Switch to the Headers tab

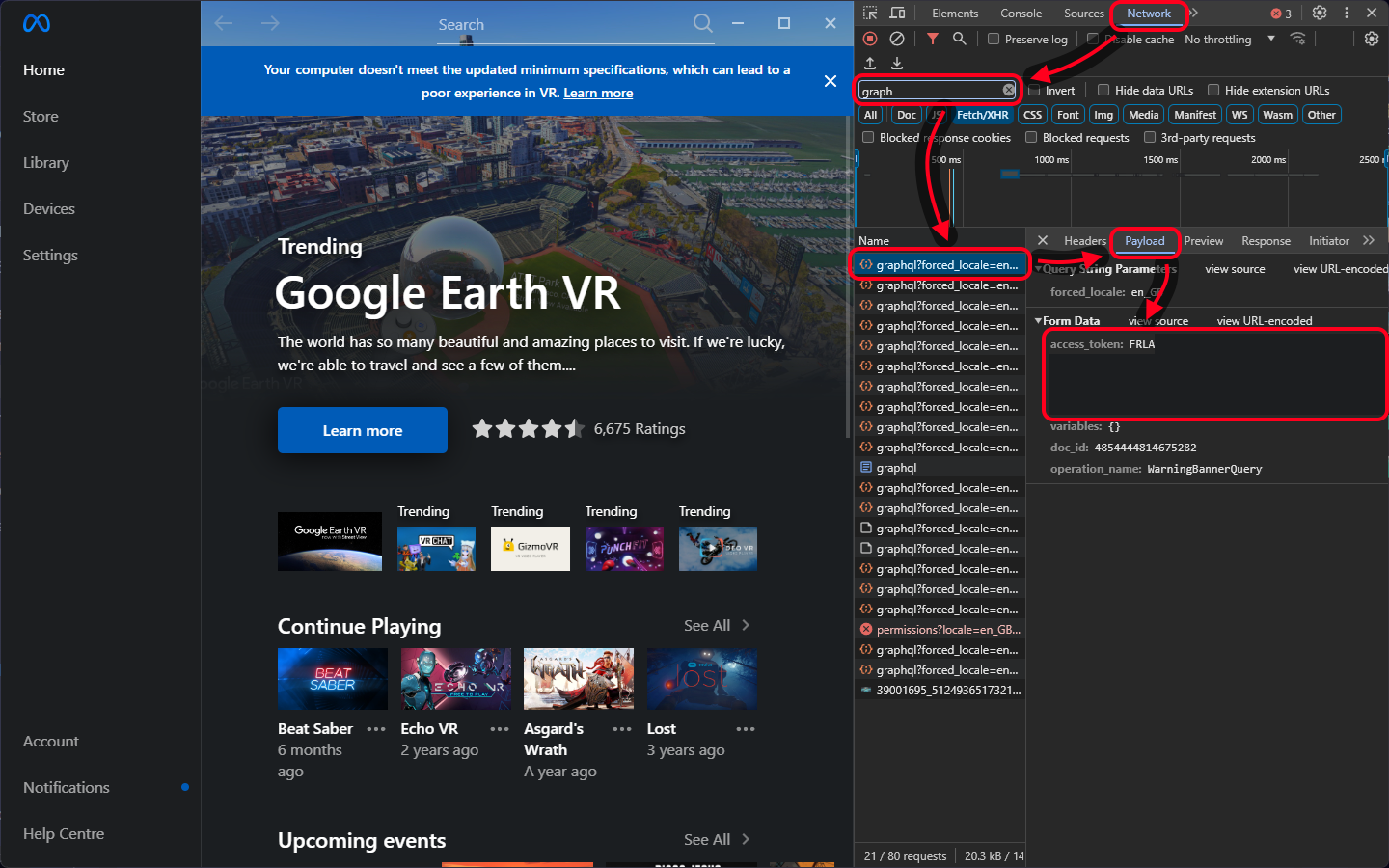(x=1084, y=241)
